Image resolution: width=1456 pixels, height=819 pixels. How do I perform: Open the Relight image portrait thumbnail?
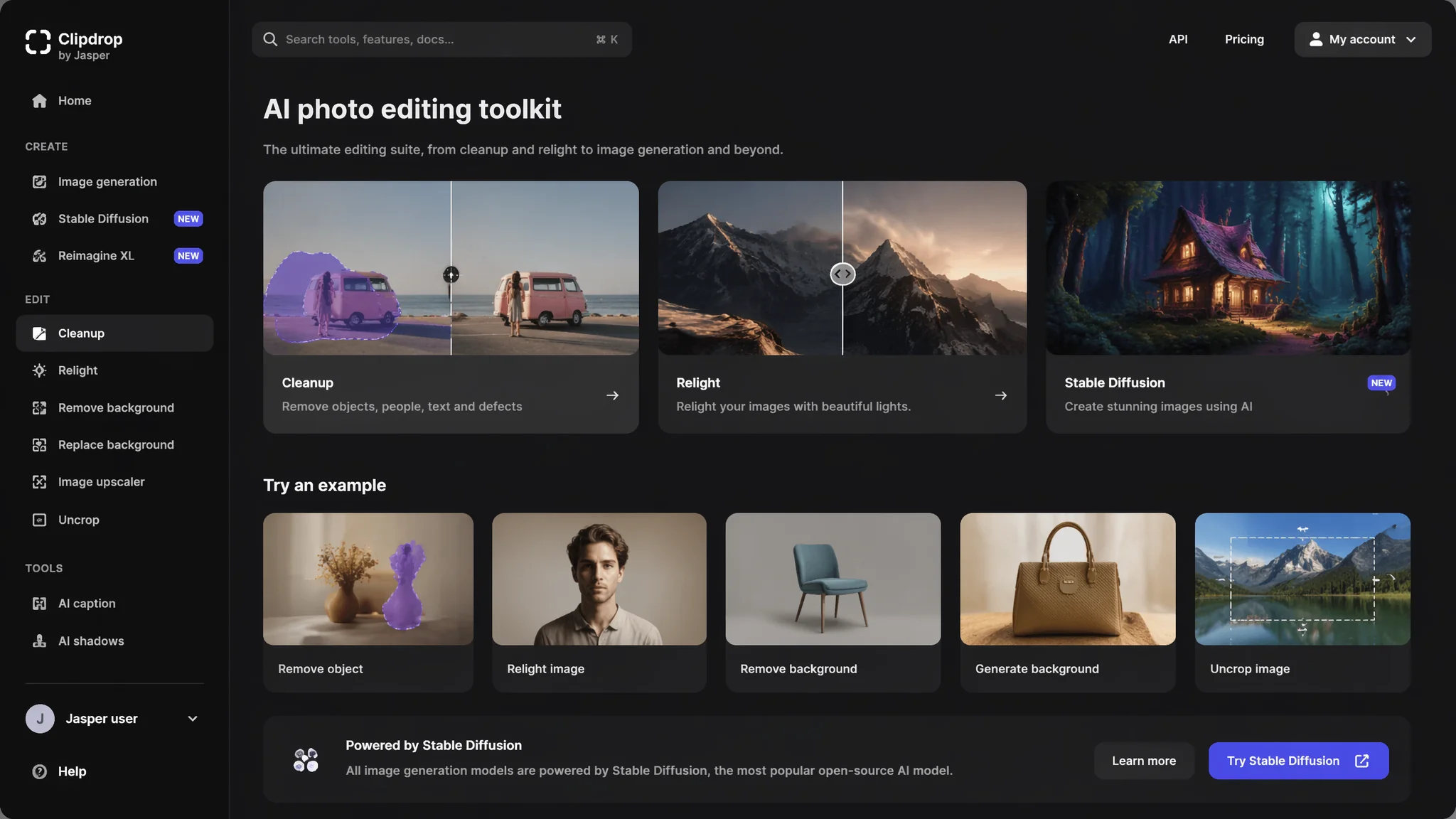[x=599, y=579]
